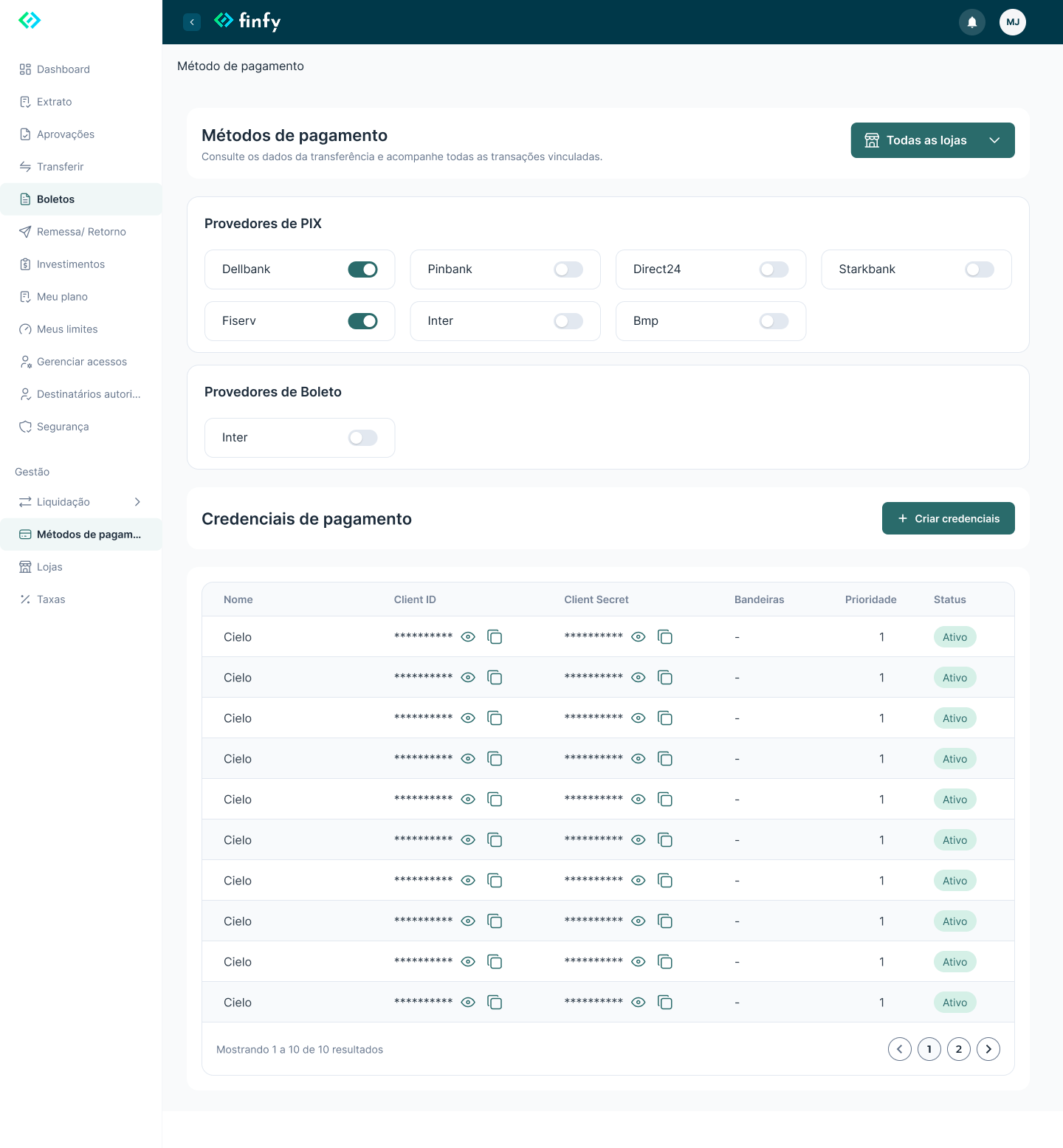This screenshot has width=1063, height=1148.
Task: Enable the Inter PIX provider toggle
Action: [568, 321]
